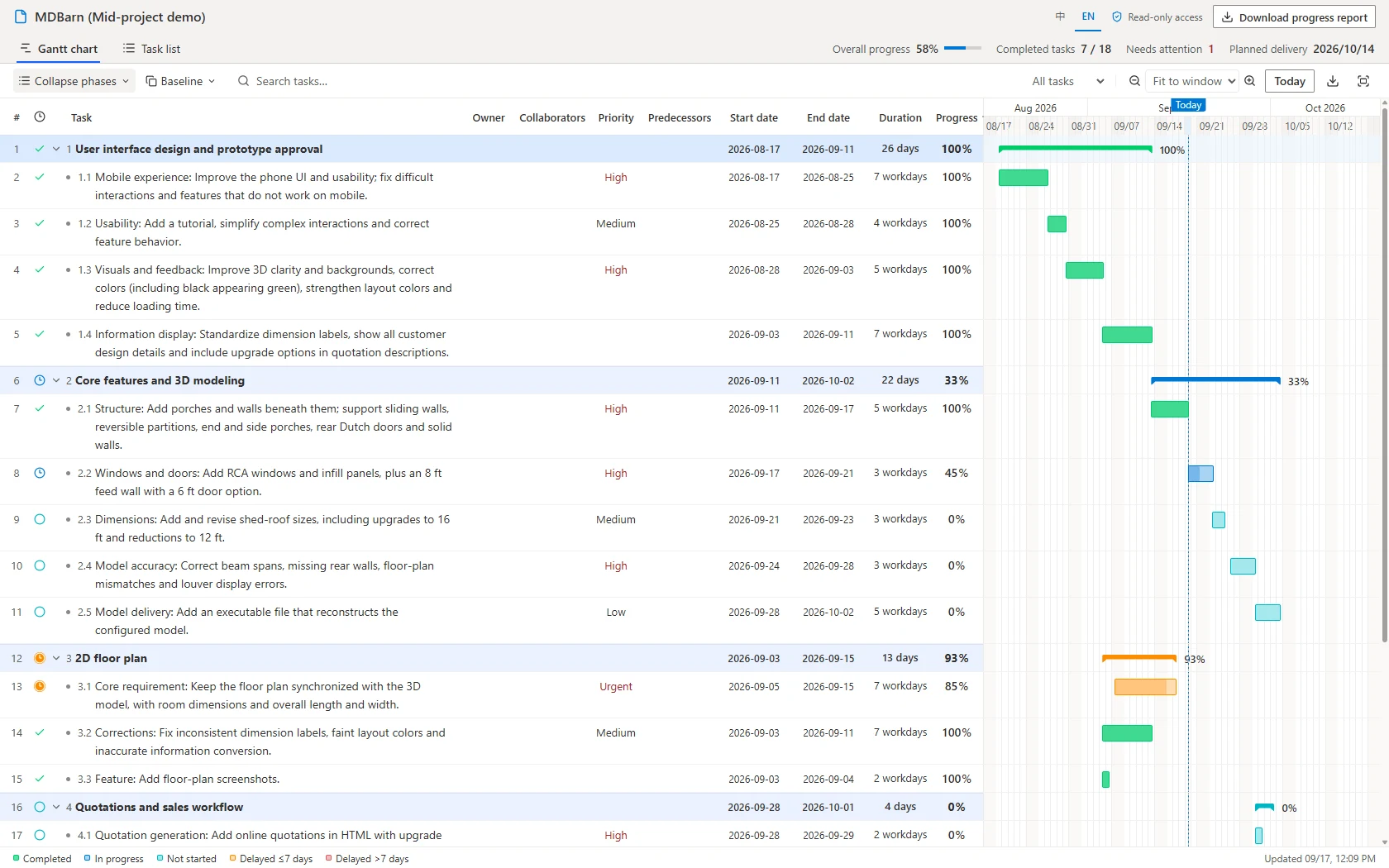Click the clock status column header icon
This screenshot has width=1389, height=868.
[40, 117]
